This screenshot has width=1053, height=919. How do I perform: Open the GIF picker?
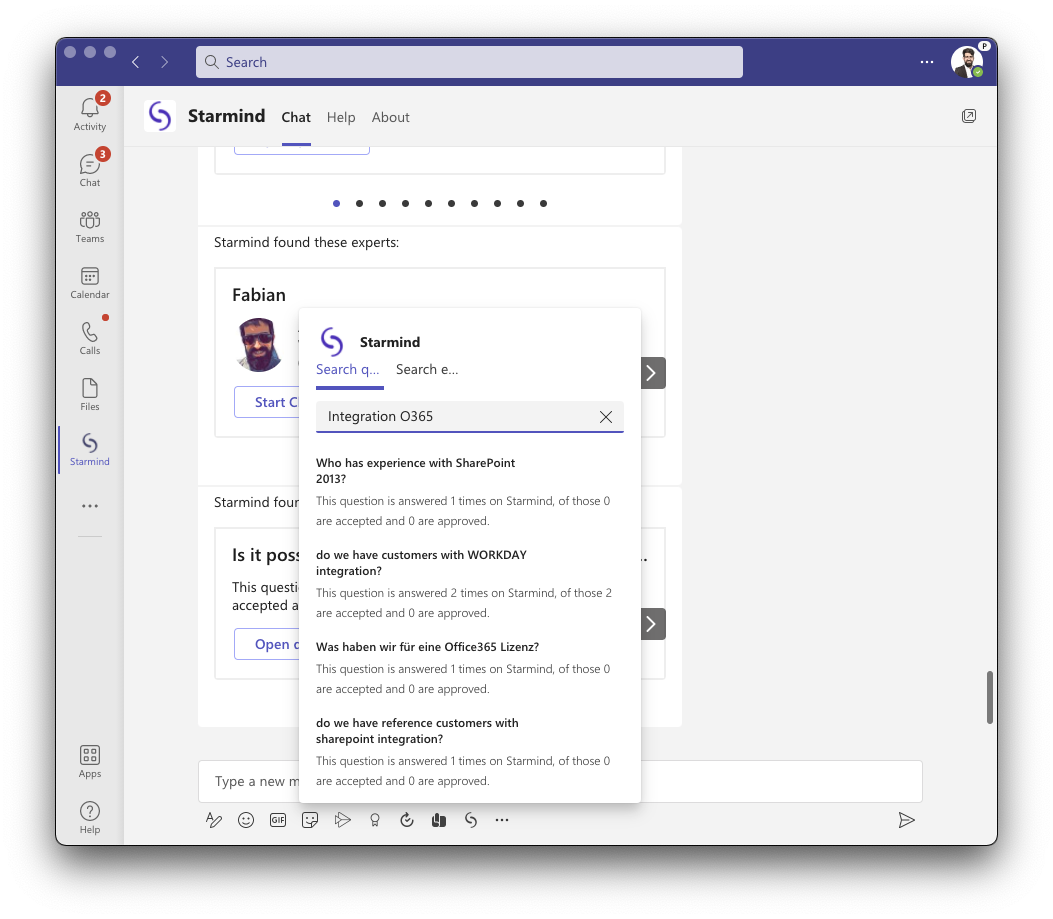(278, 820)
